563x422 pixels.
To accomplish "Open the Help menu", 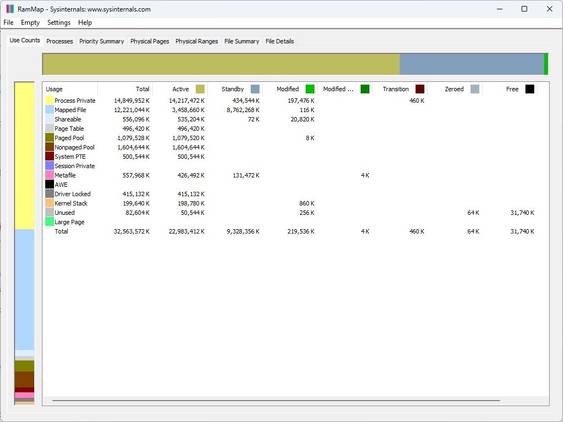I will click(85, 23).
